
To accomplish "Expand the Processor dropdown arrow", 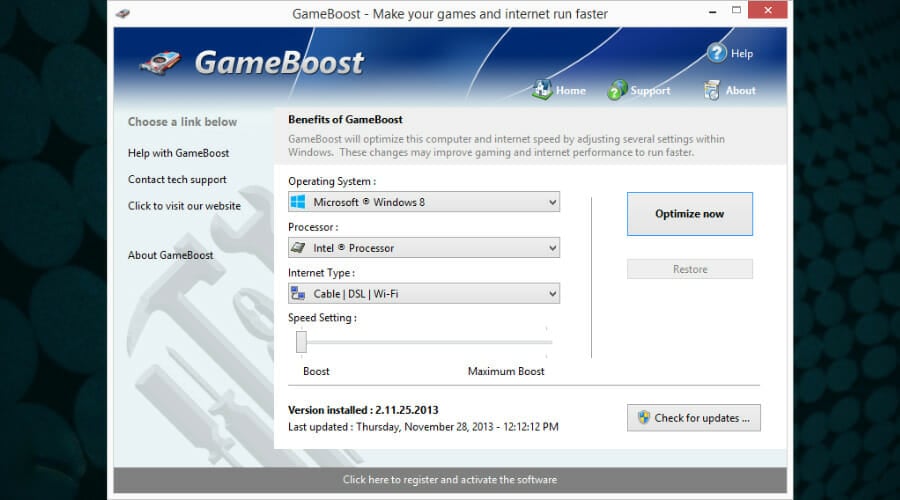I will 552,248.
